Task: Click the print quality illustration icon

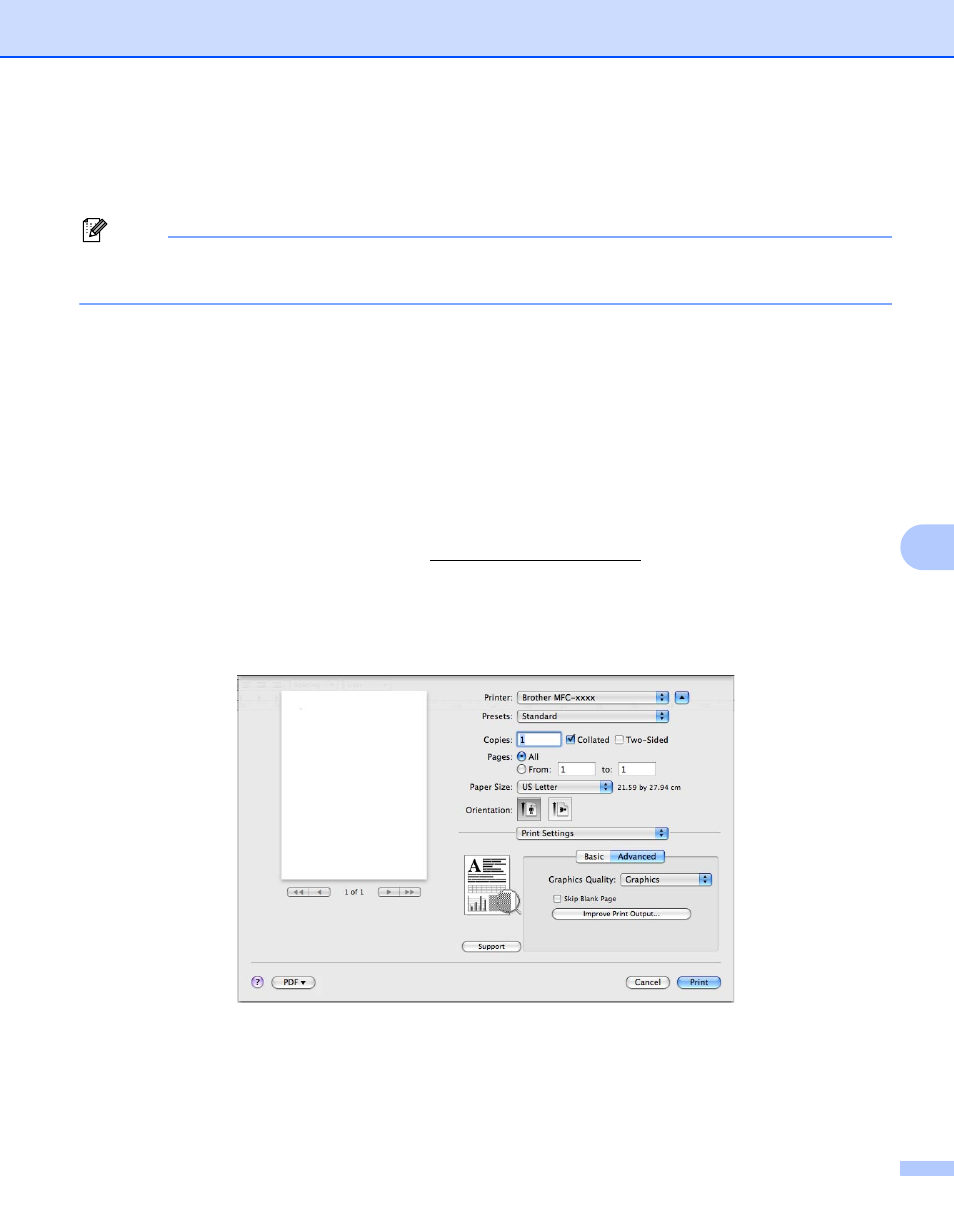Action: (492, 886)
